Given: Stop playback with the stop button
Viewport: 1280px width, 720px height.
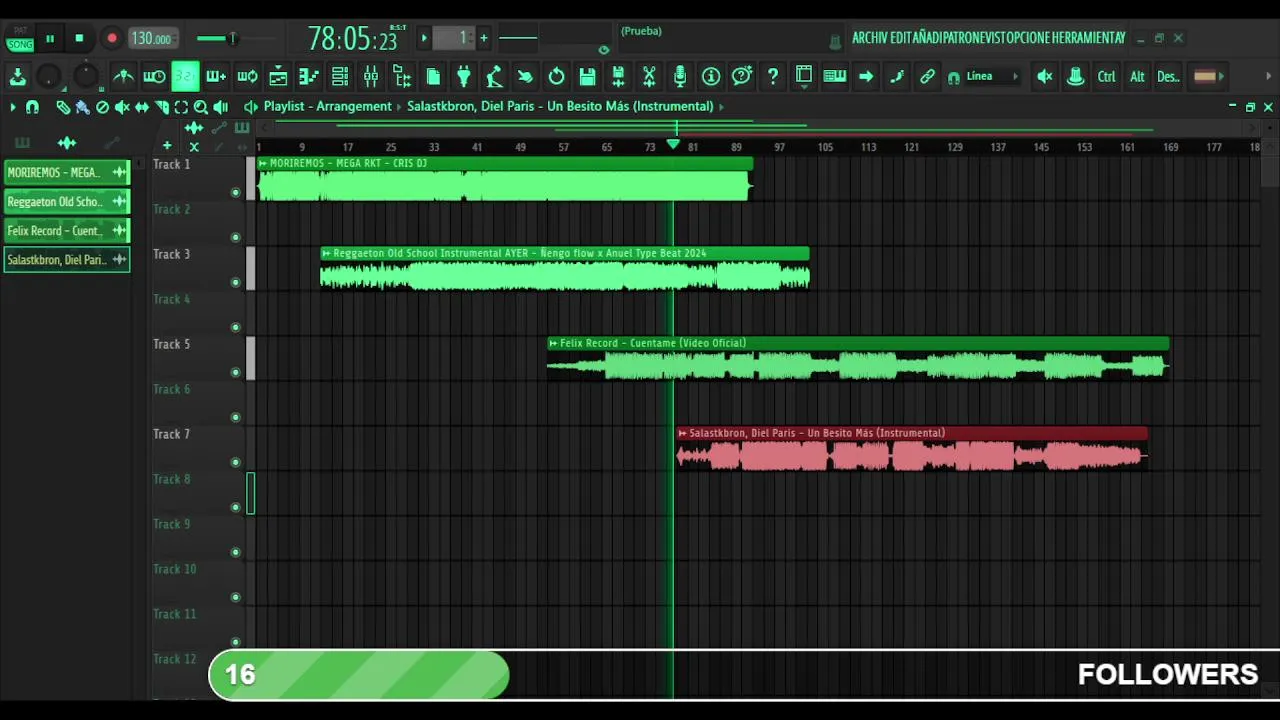Looking at the screenshot, I should tap(80, 38).
